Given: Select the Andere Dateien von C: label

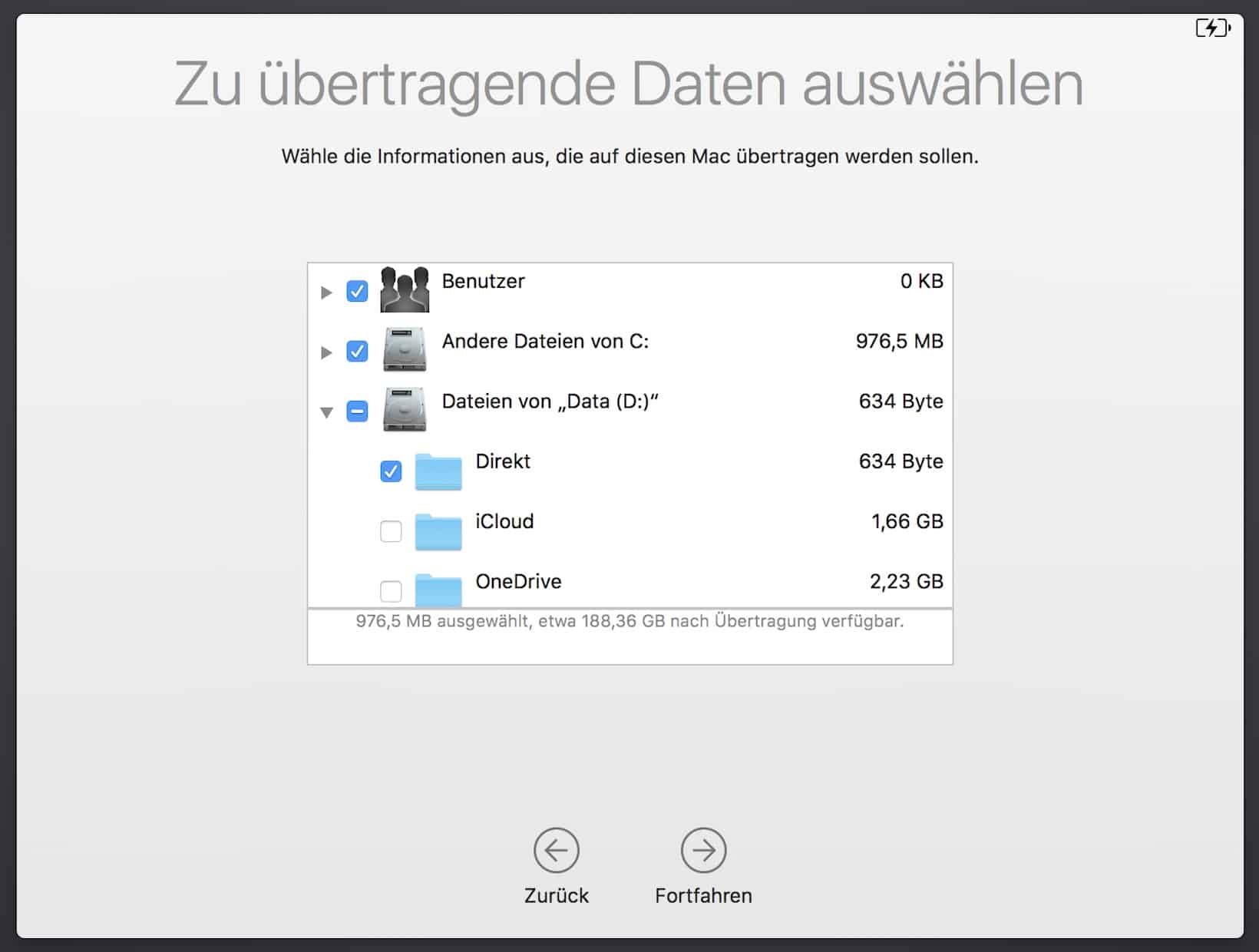Looking at the screenshot, I should [x=545, y=341].
